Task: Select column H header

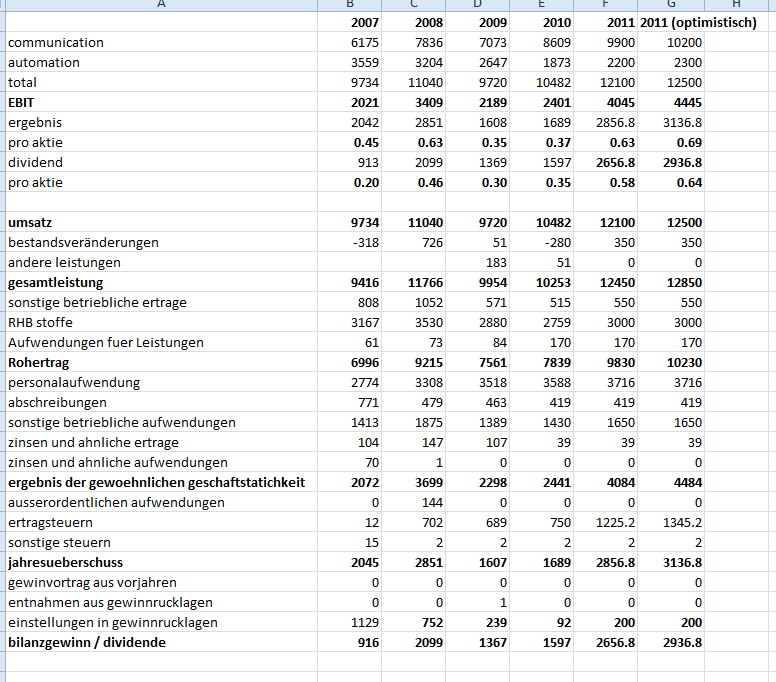Action: coord(736,4)
